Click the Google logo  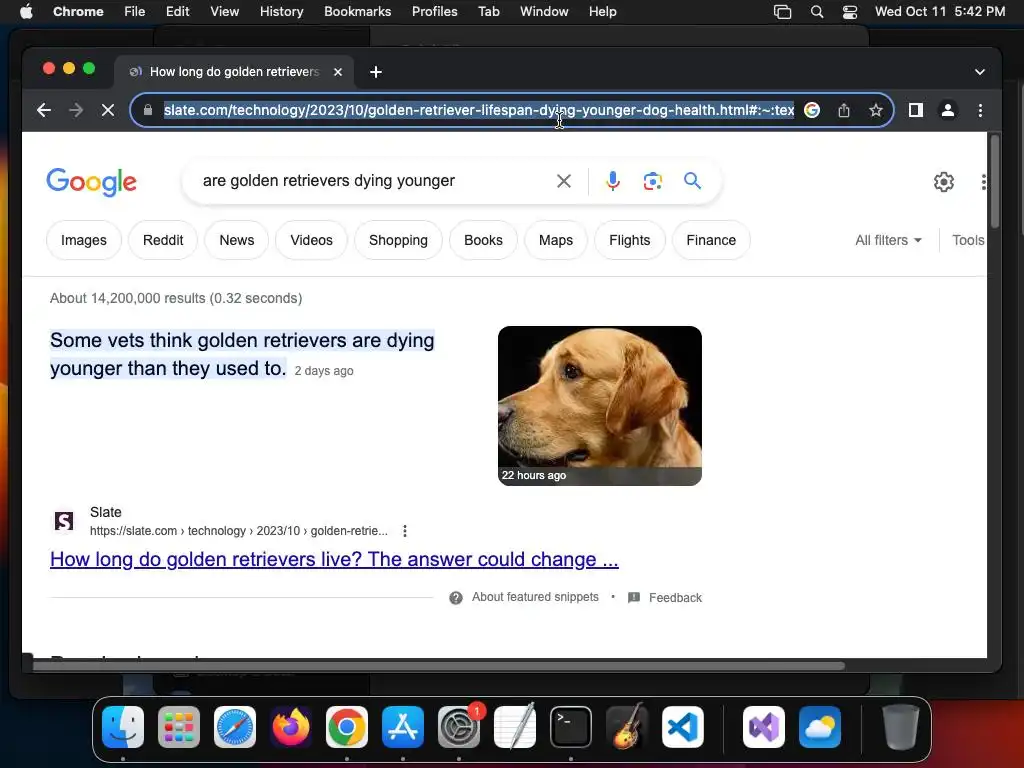(91, 182)
